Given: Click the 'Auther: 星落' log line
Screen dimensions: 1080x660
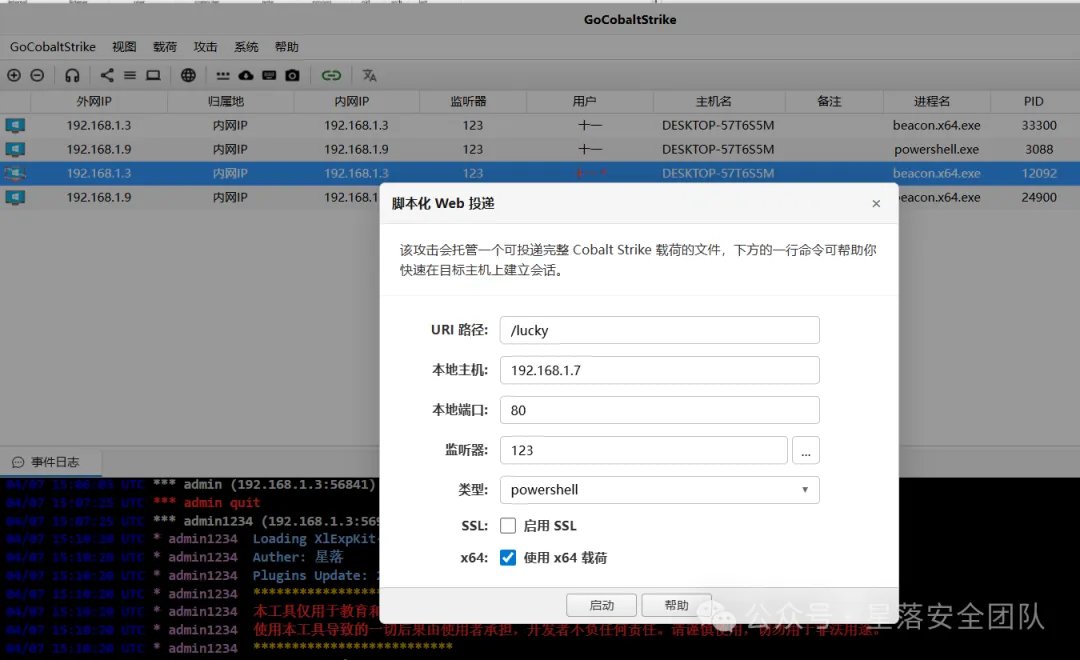Looking at the screenshot, I should pos(298,557).
